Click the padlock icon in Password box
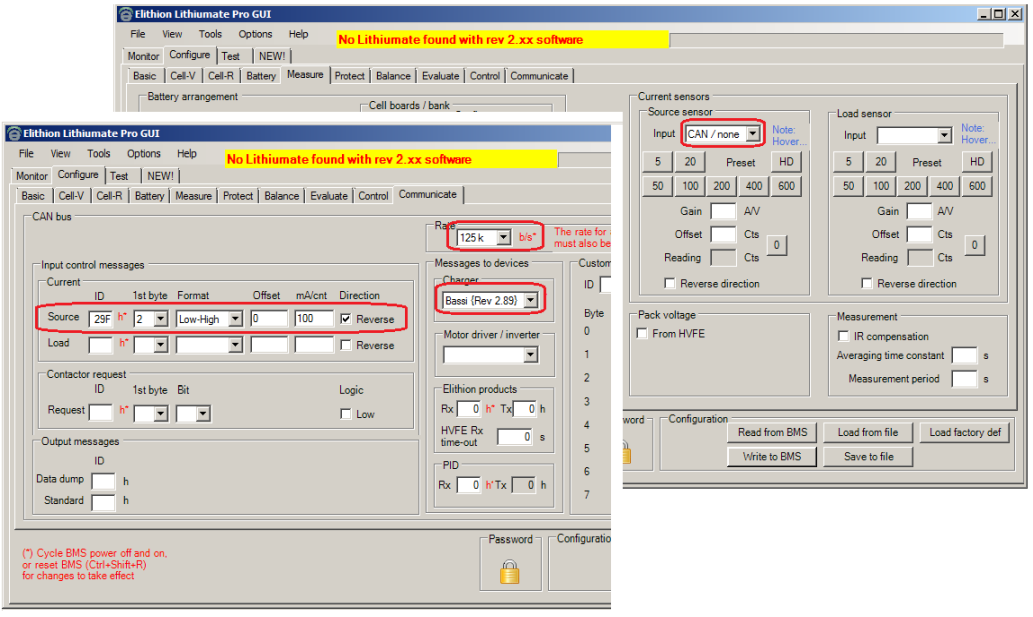 509,572
